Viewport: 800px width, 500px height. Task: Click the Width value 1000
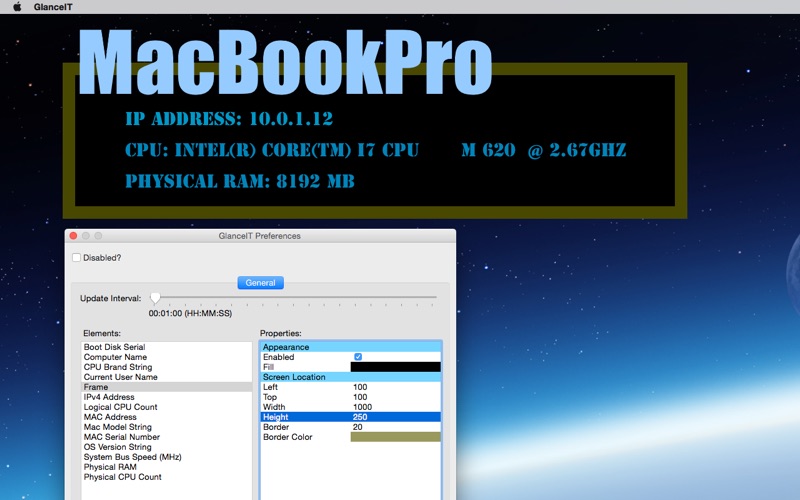(x=362, y=407)
